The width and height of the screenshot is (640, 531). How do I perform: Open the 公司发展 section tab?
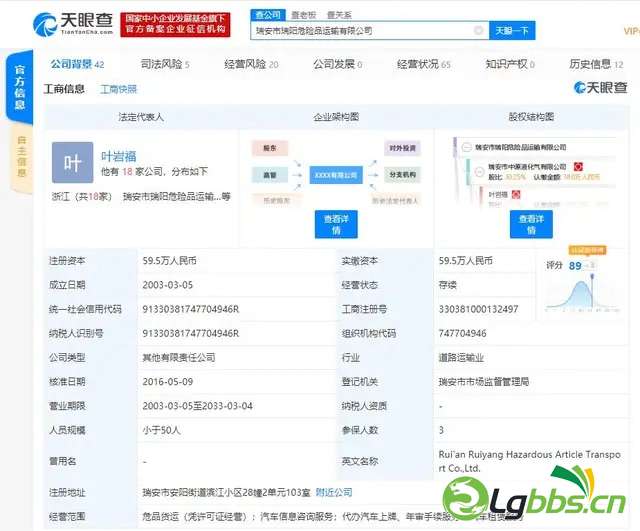point(338,64)
